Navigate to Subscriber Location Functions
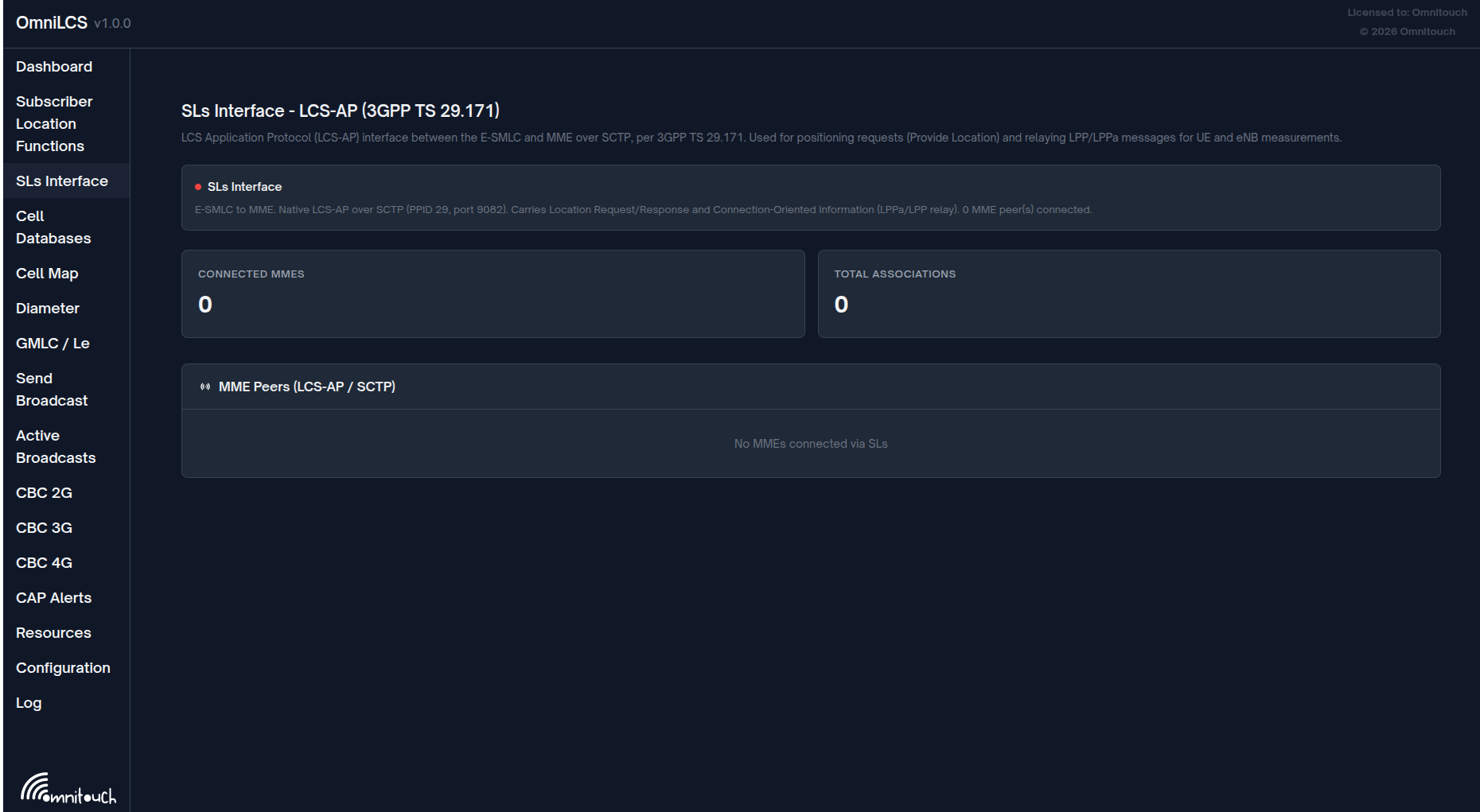Image resolution: width=1480 pixels, height=812 pixels. 53,123
